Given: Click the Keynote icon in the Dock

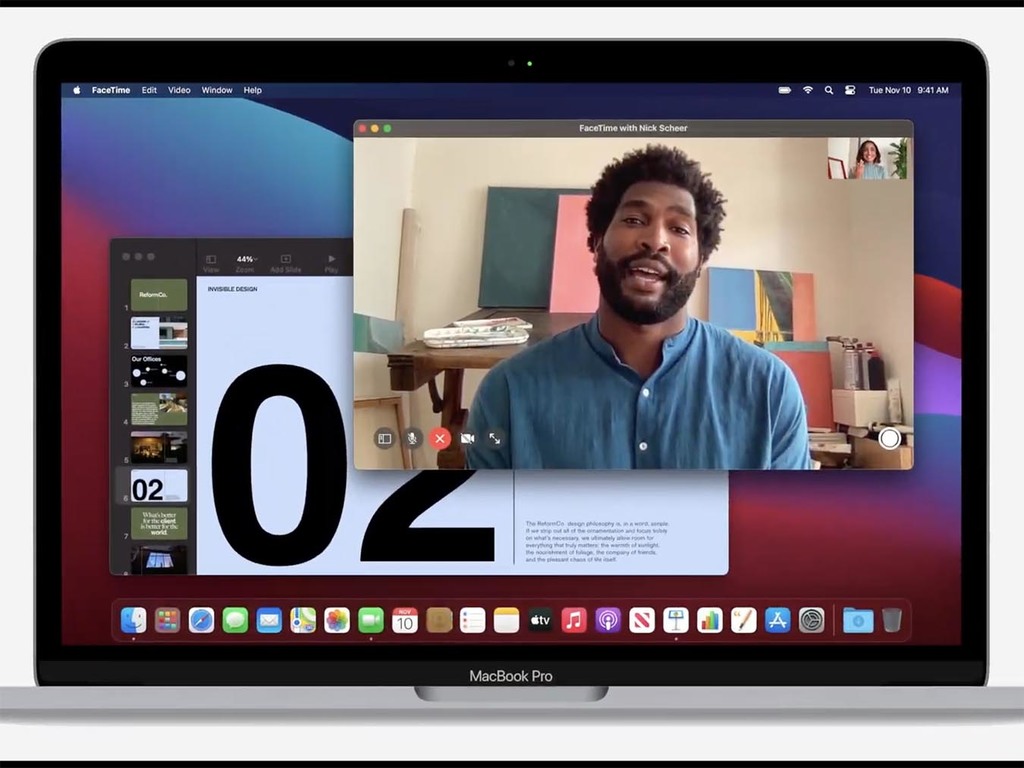Looking at the screenshot, I should coord(676,620).
